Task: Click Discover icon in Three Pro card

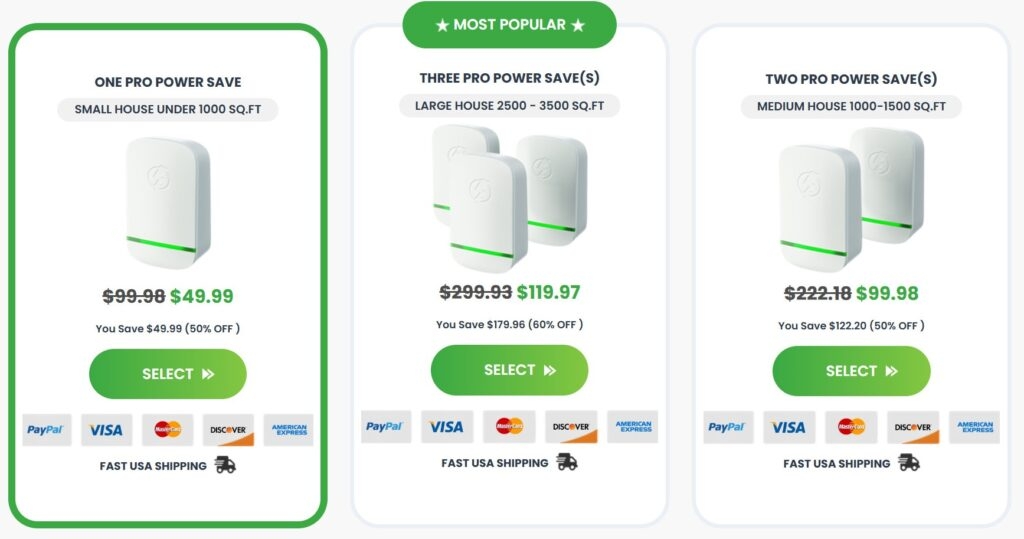Action: pos(572,427)
